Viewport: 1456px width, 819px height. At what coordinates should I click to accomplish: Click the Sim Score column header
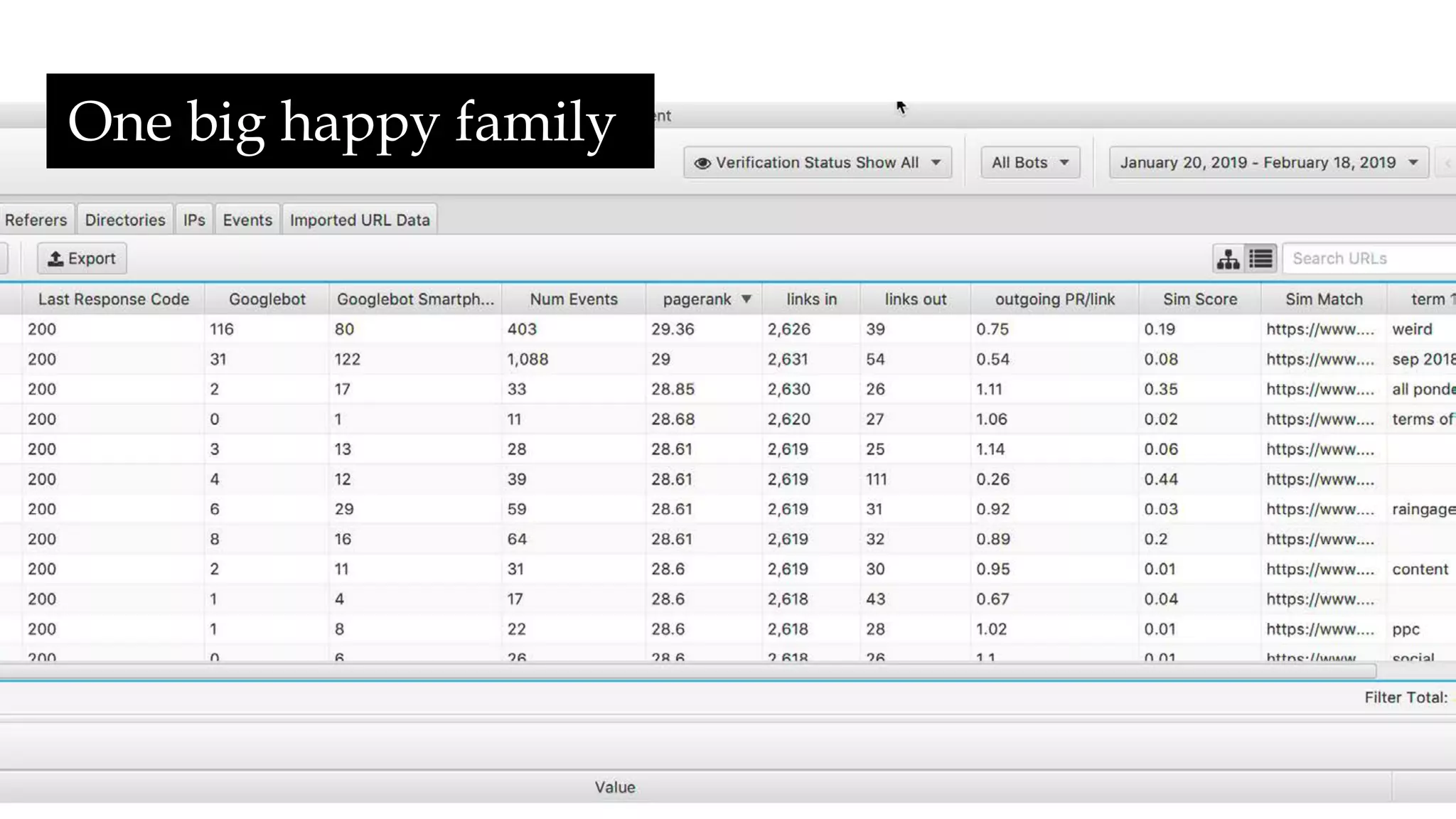[x=1200, y=299]
